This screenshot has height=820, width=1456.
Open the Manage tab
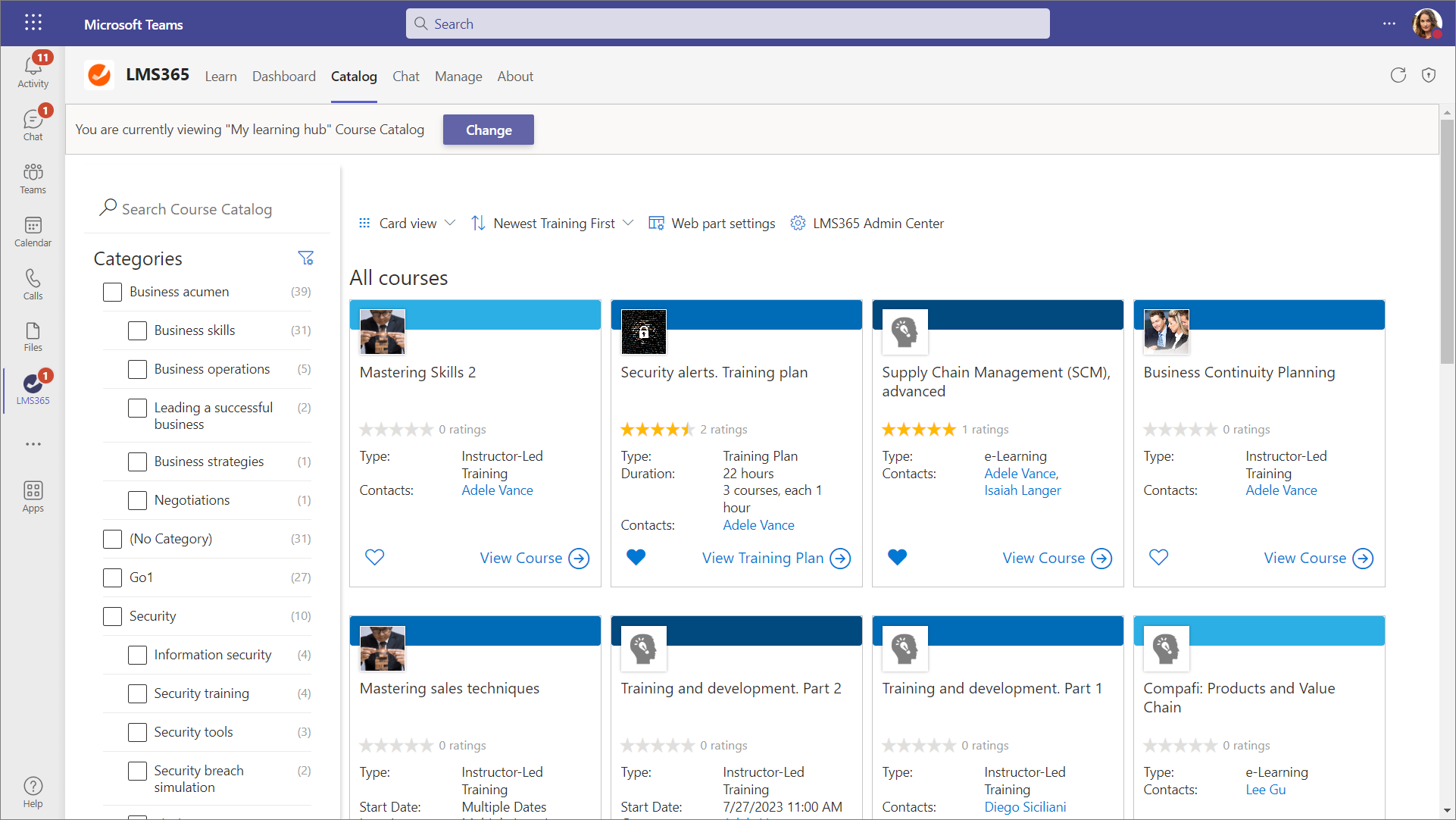[458, 77]
